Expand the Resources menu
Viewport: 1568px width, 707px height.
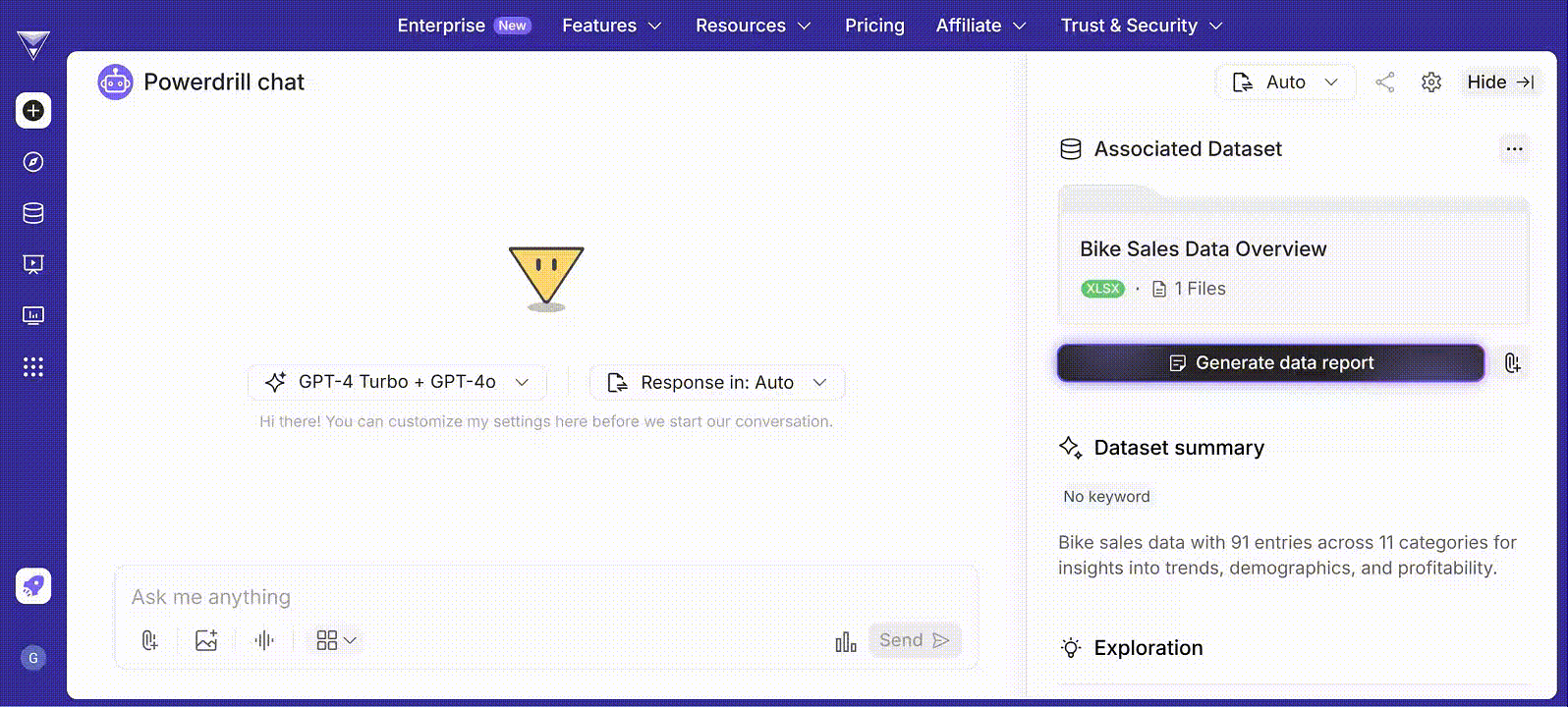pos(754,26)
